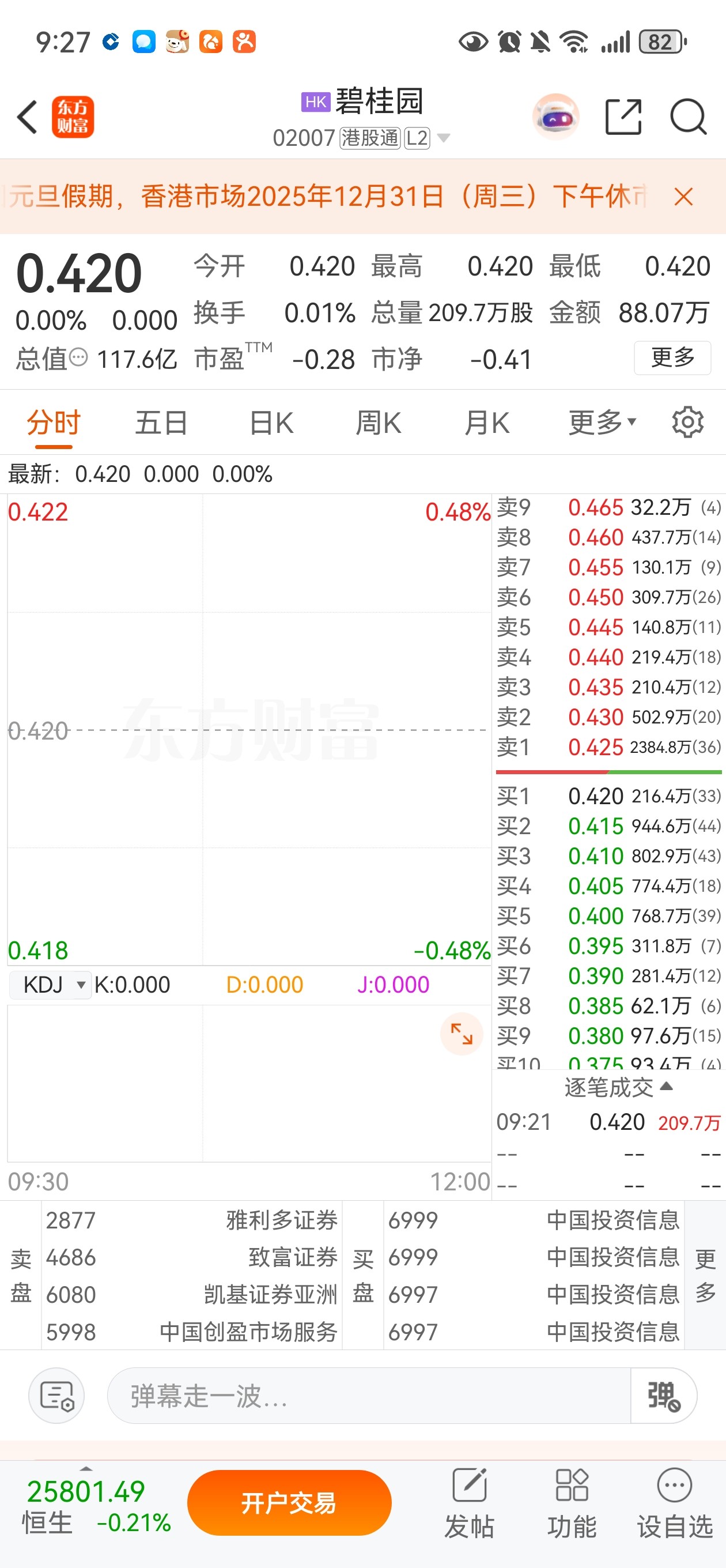Switch to the 五日 tab
The width and height of the screenshot is (726, 1568).
point(161,423)
